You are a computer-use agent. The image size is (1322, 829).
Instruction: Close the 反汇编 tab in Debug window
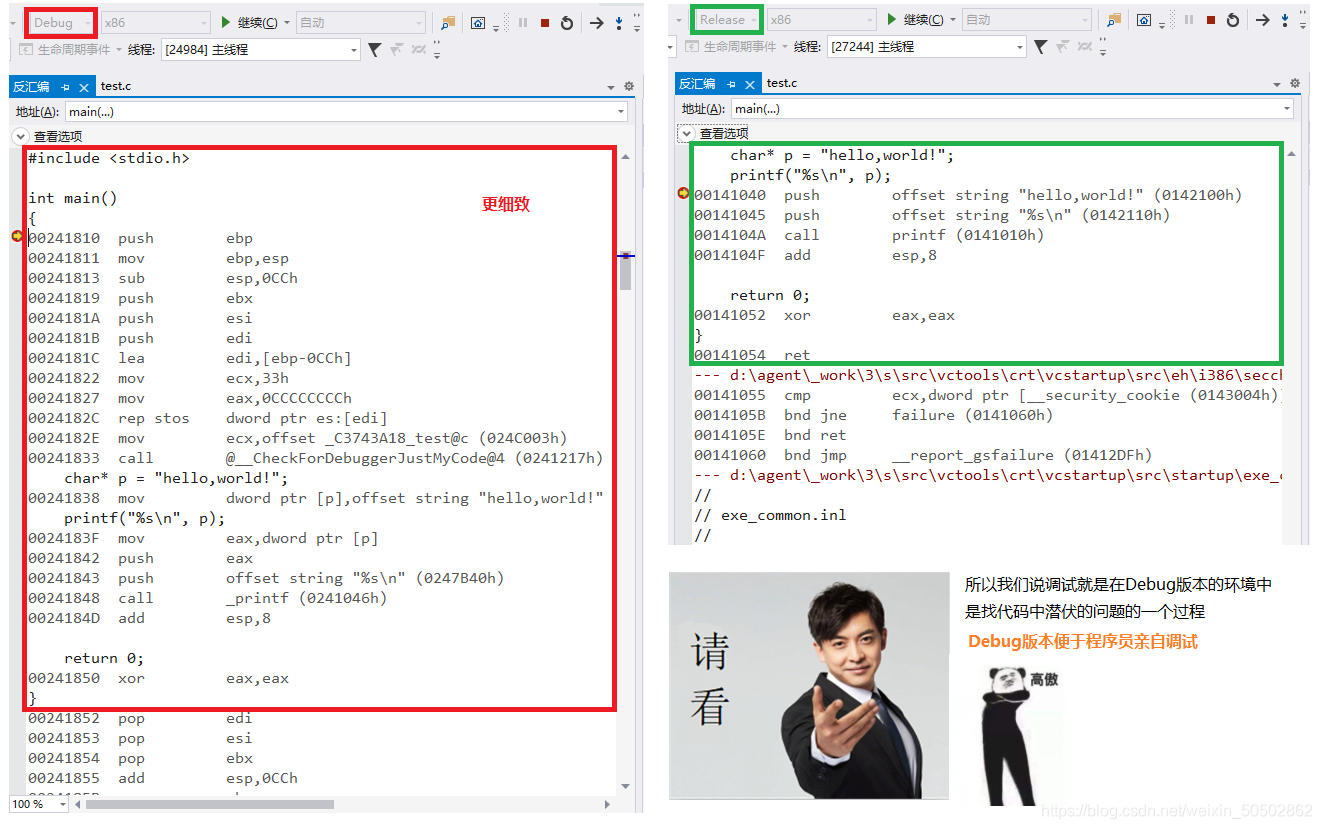point(83,87)
